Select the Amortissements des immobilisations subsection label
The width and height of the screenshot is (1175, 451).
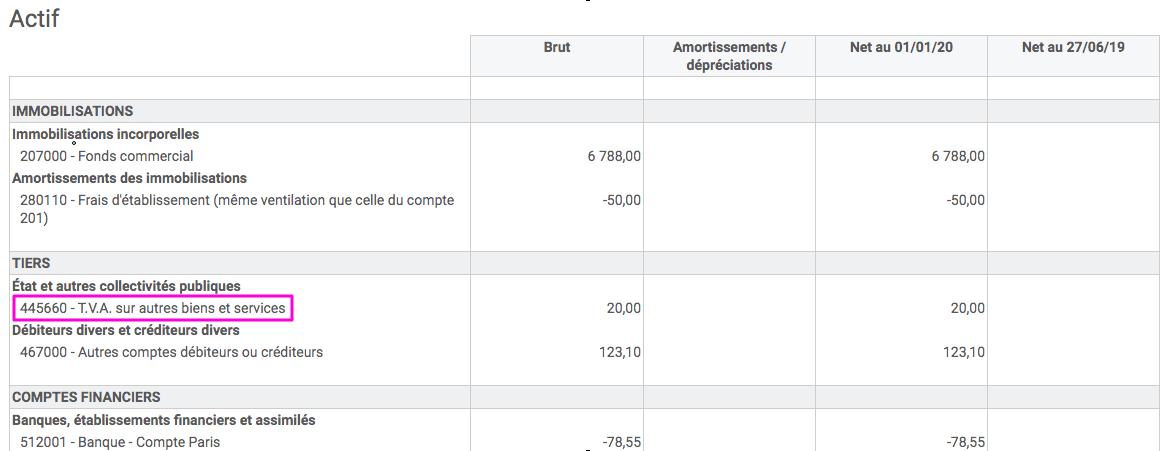click(129, 178)
